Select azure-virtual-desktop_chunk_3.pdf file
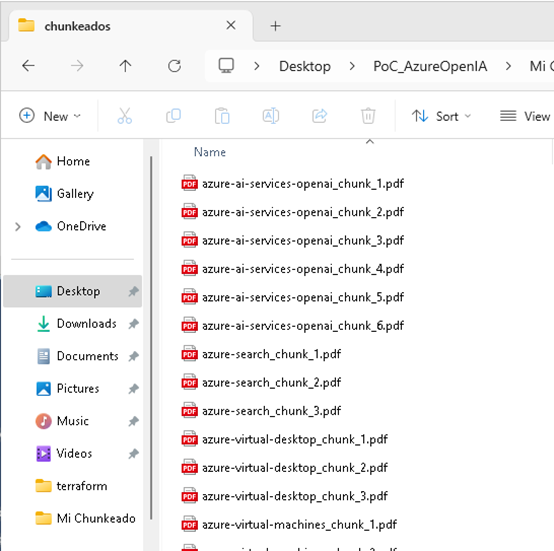 [x=284, y=496]
